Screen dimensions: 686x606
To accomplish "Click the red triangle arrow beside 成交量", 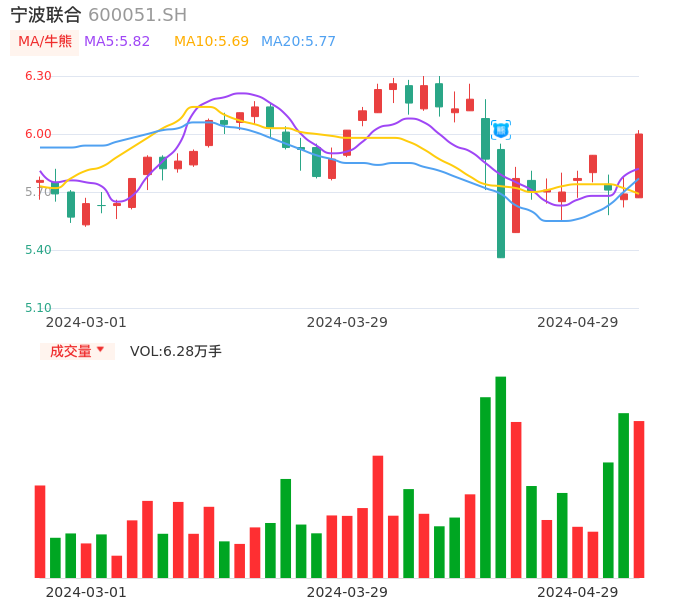I will click(x=101, y=349).
